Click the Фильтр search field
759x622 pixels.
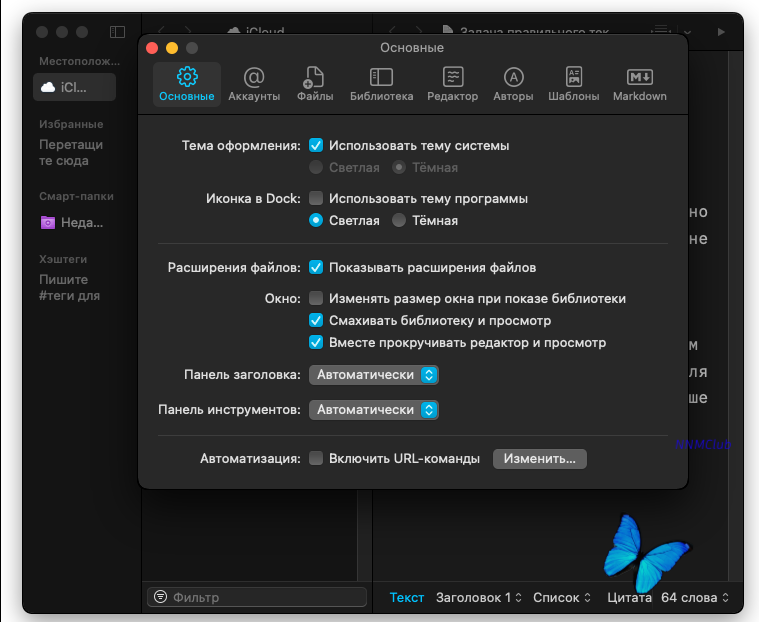(257, 597)
